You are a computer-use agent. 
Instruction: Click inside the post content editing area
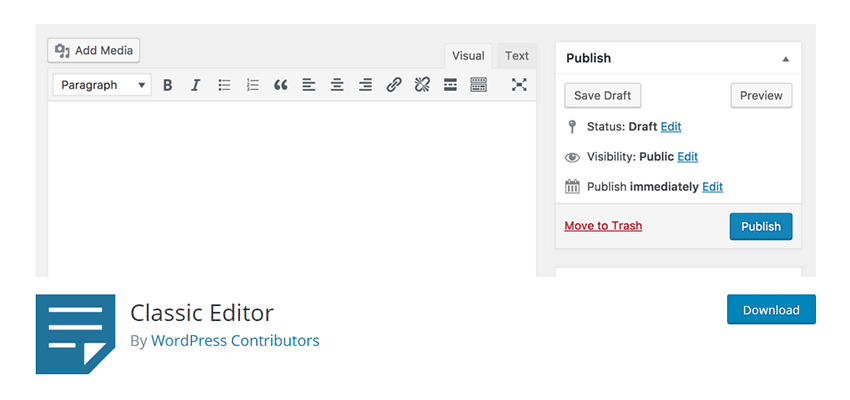(290, 190)
